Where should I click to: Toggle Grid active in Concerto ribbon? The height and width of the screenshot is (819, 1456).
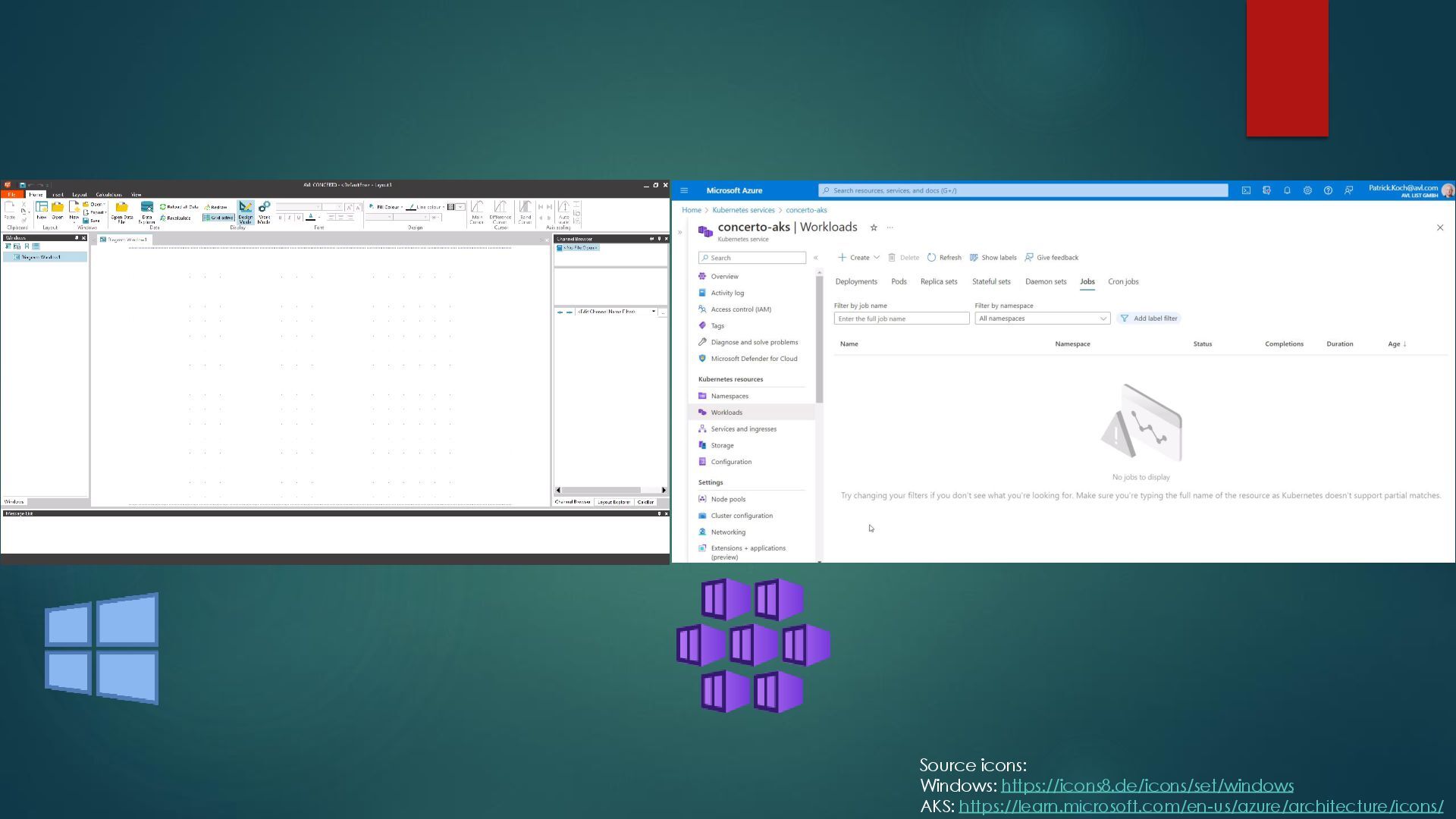coord(218,218)
